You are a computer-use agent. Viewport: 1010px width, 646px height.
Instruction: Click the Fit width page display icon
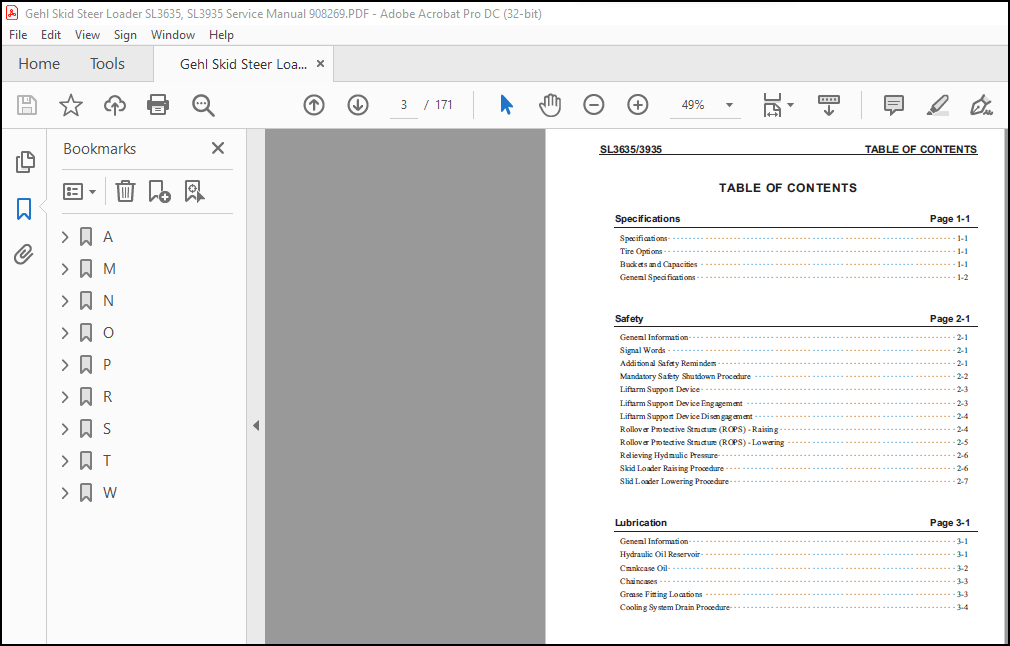click(772, 105)
